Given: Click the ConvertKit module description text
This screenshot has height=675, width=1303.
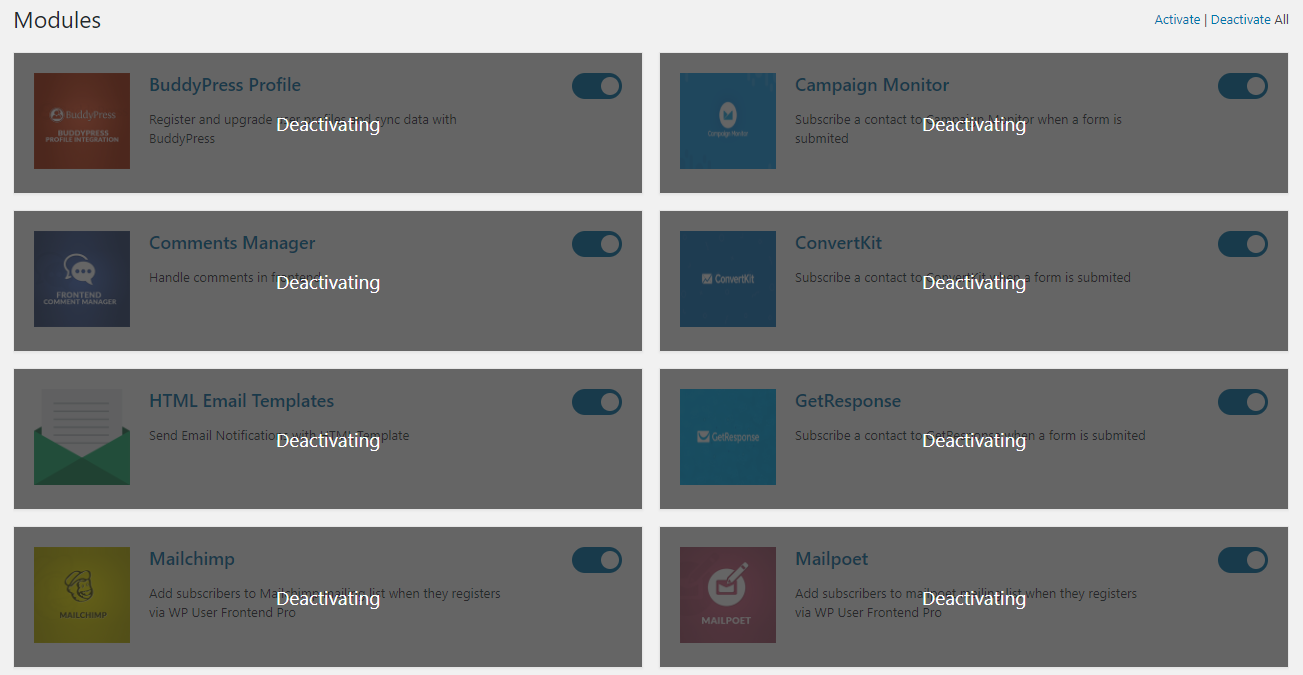Looking at the screenshot, I should click(963, 277).
